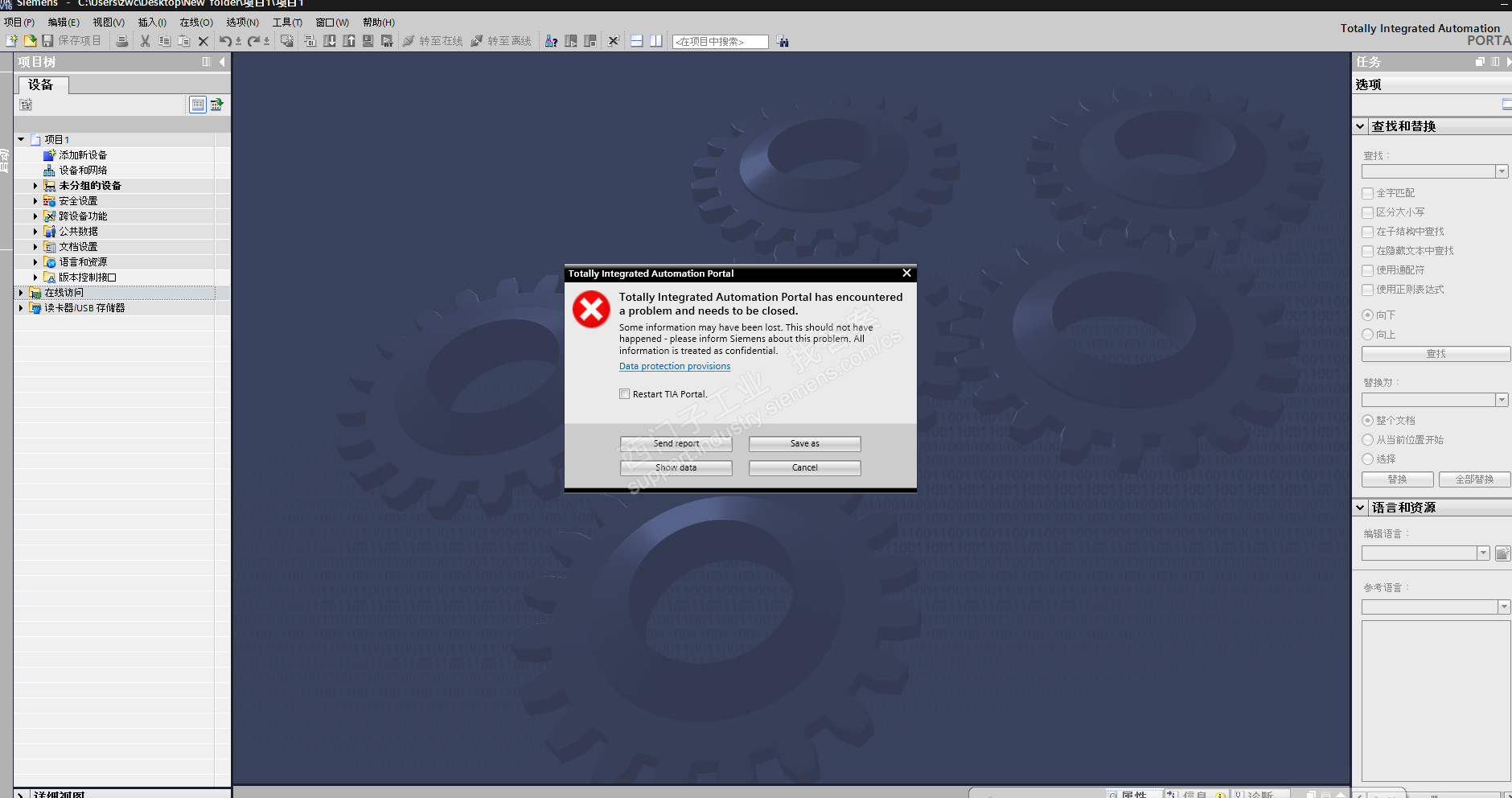Click the icon at left of project tree toolbar
1512x798 pixels.
click(27, 105)
